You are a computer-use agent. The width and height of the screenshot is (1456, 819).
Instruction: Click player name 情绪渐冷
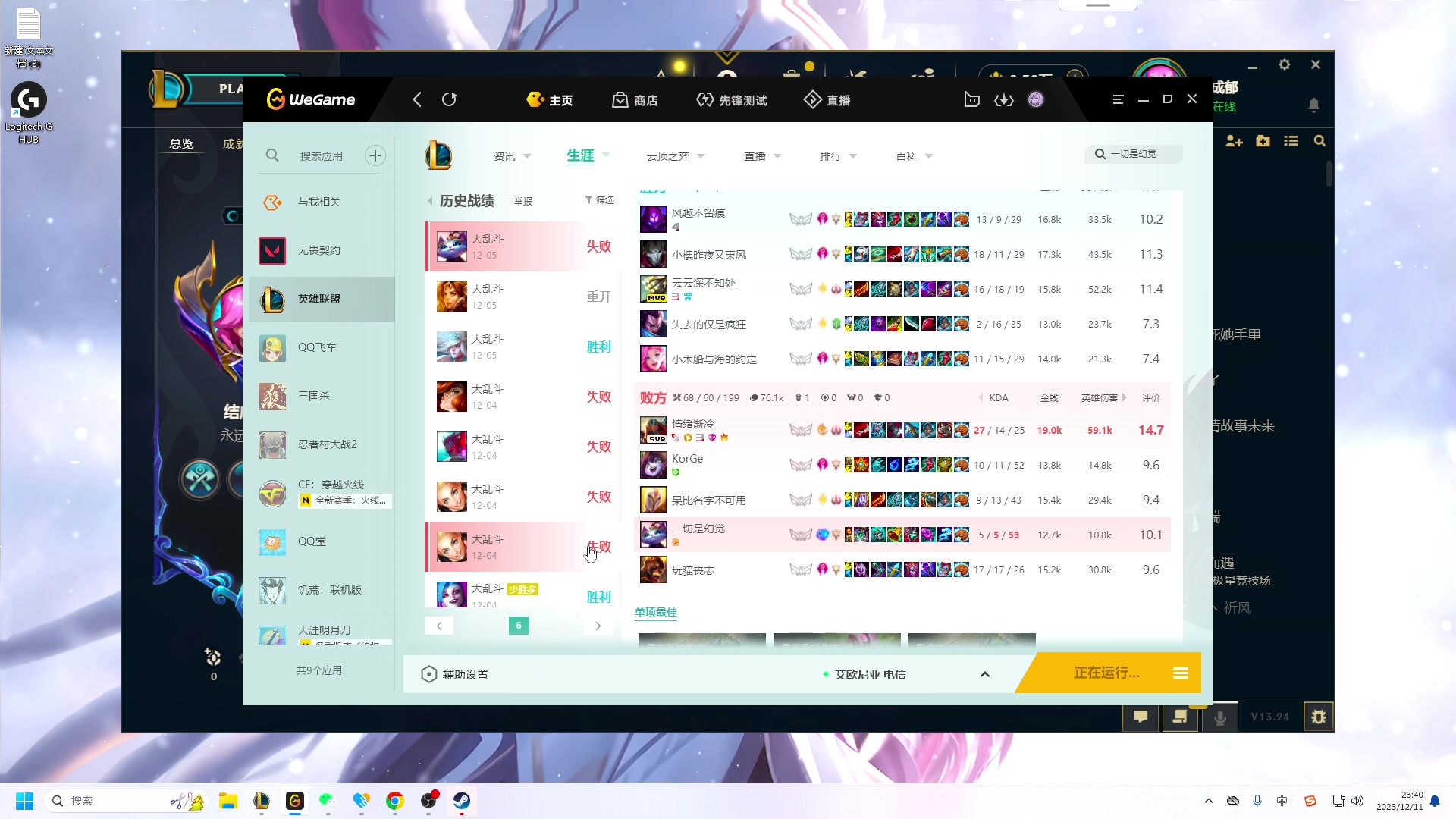click(x=692, y=424)
